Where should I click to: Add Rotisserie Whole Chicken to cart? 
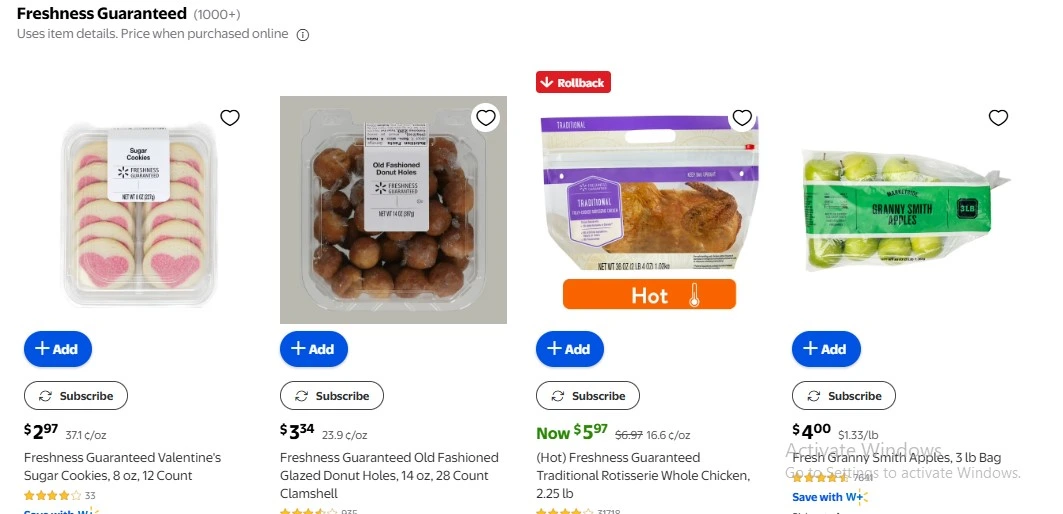[570, 349]
